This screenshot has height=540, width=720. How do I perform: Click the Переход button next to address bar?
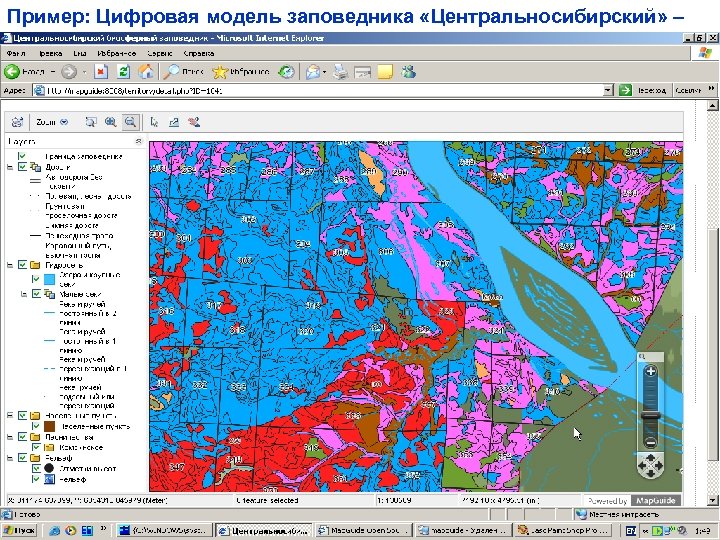pyautogui.click(x=645, y=90)
